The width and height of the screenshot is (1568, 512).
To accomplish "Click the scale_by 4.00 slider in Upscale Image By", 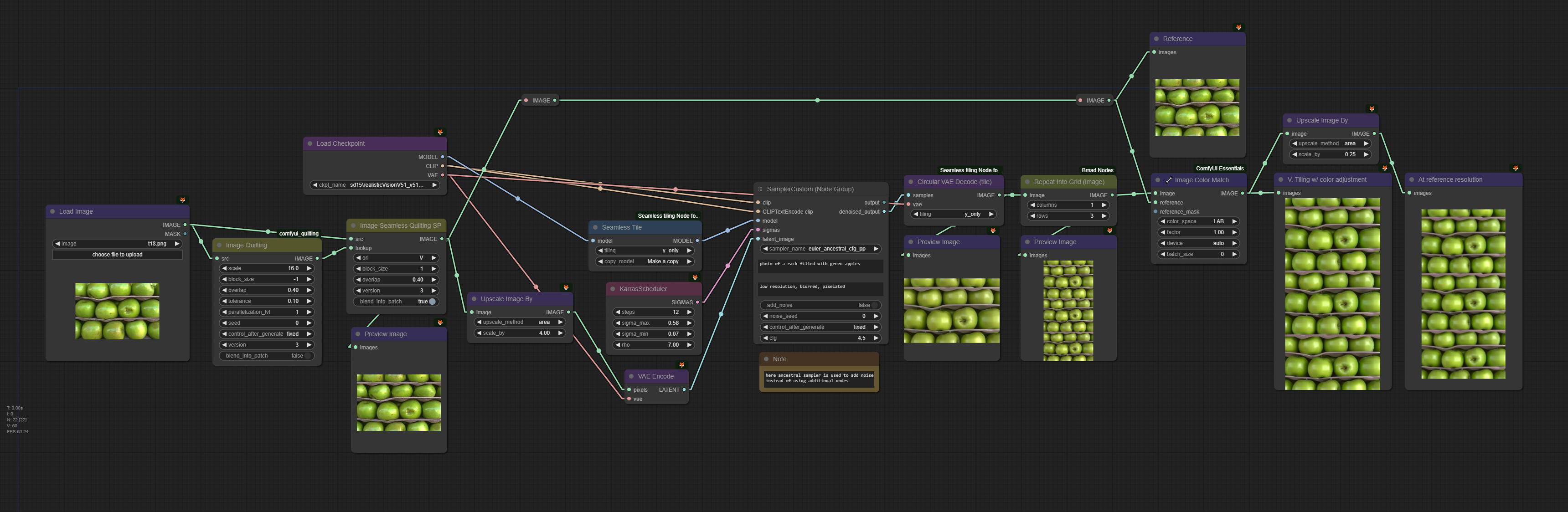I will click(x=520, y=333).
